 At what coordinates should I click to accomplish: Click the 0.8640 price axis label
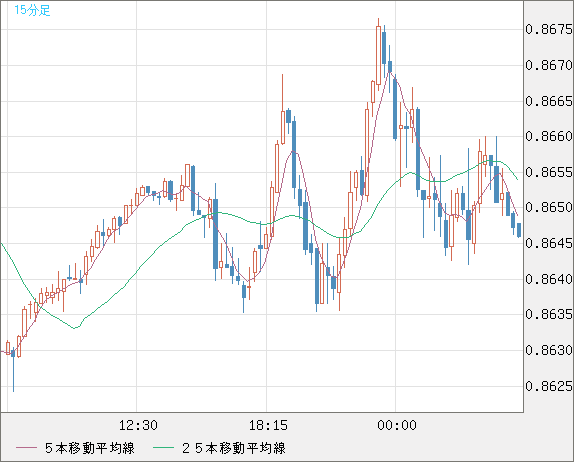(x=549, y=279)
